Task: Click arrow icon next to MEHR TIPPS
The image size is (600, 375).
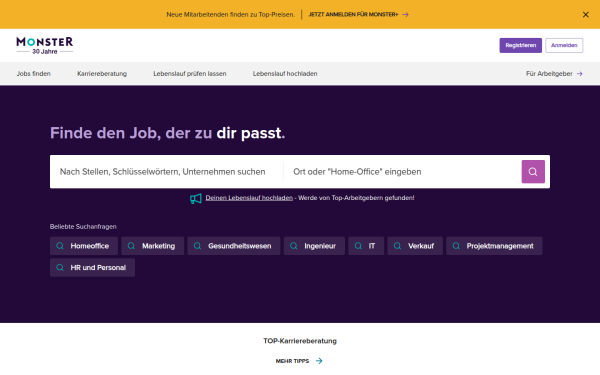Action: [x=319, y=361]
